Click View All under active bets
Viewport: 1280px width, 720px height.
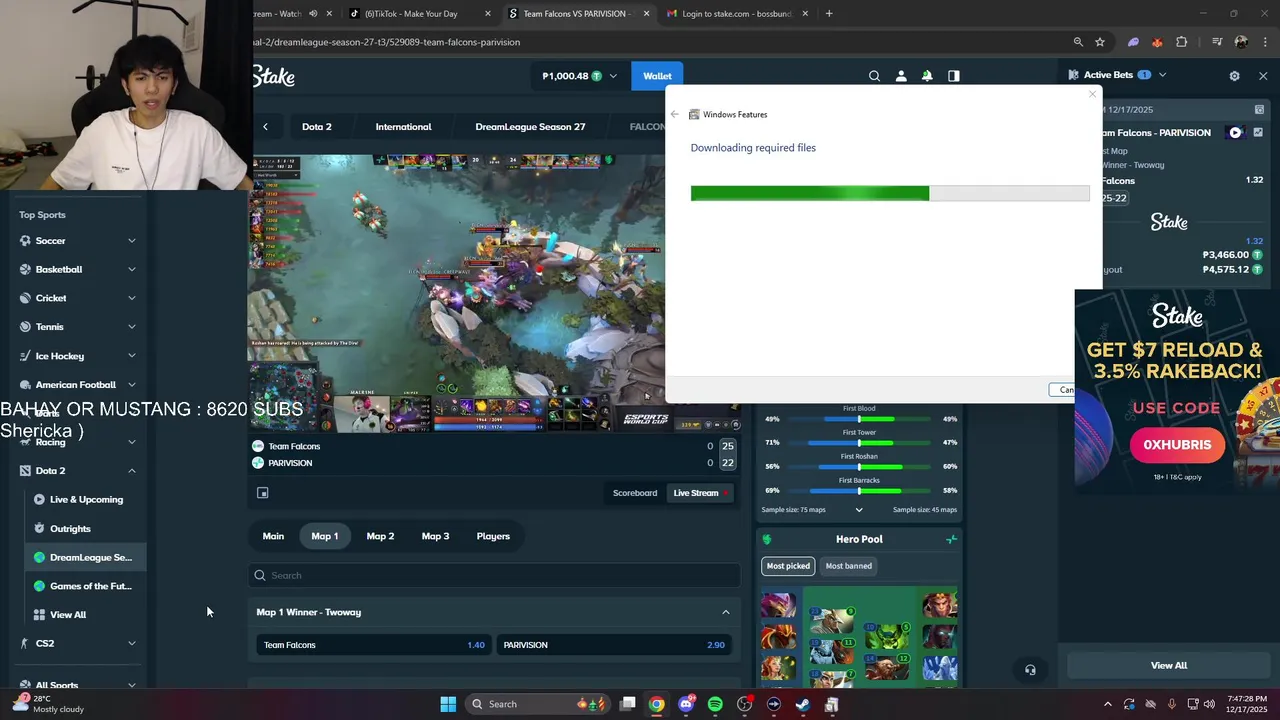point(1168,666)
